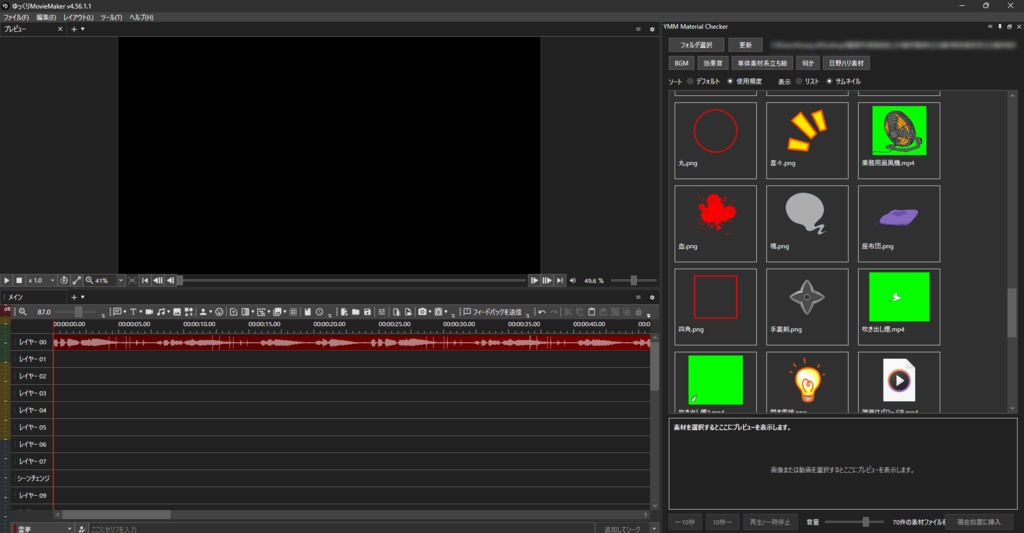Click the preview Play button
This screenshot has width=1024, height=533.
coord(7,280)
